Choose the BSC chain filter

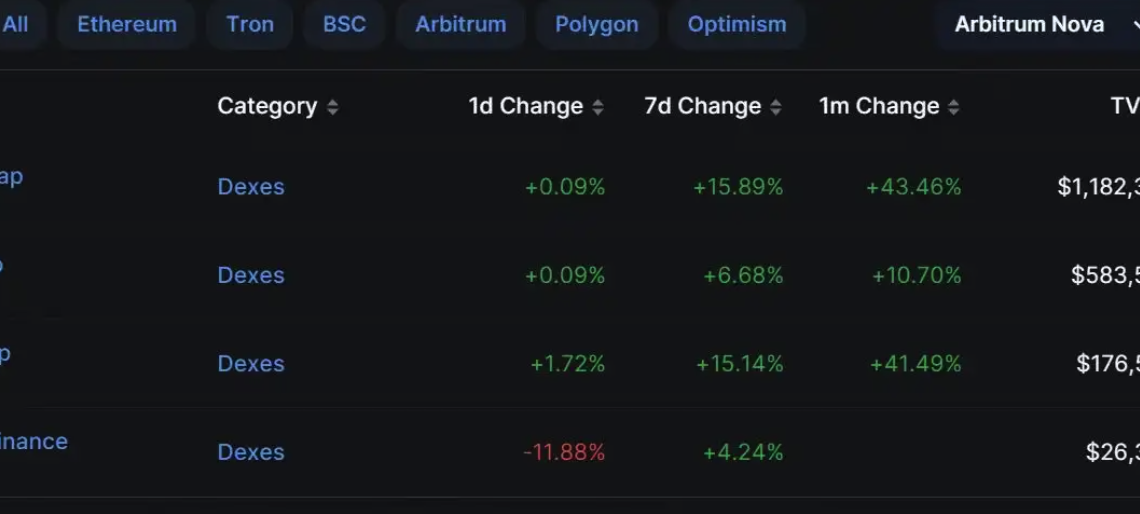(x=344, y=24)
